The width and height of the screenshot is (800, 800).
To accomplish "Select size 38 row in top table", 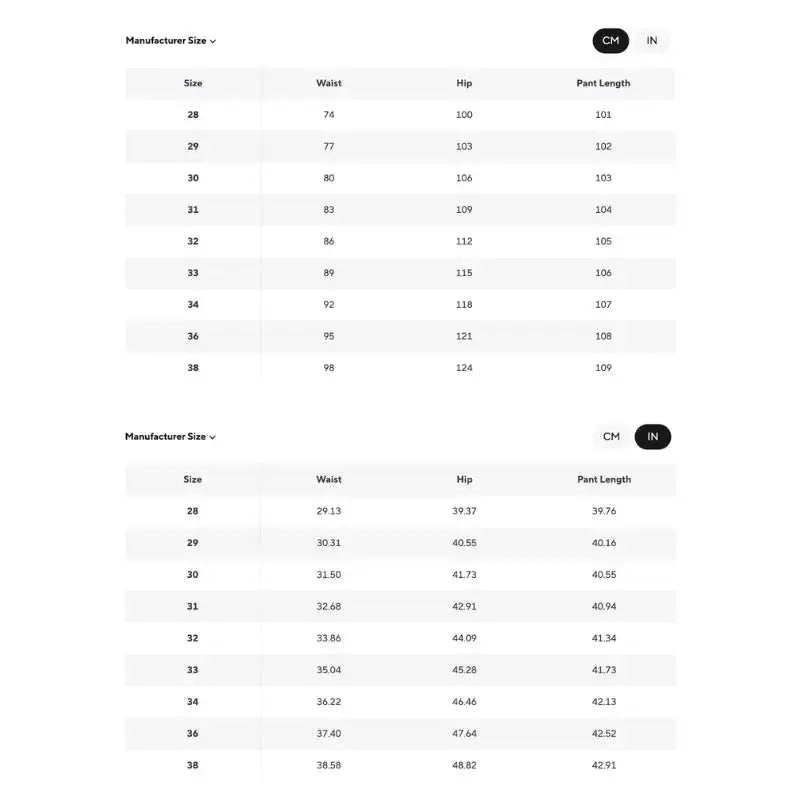I will [x=401, y=368].
